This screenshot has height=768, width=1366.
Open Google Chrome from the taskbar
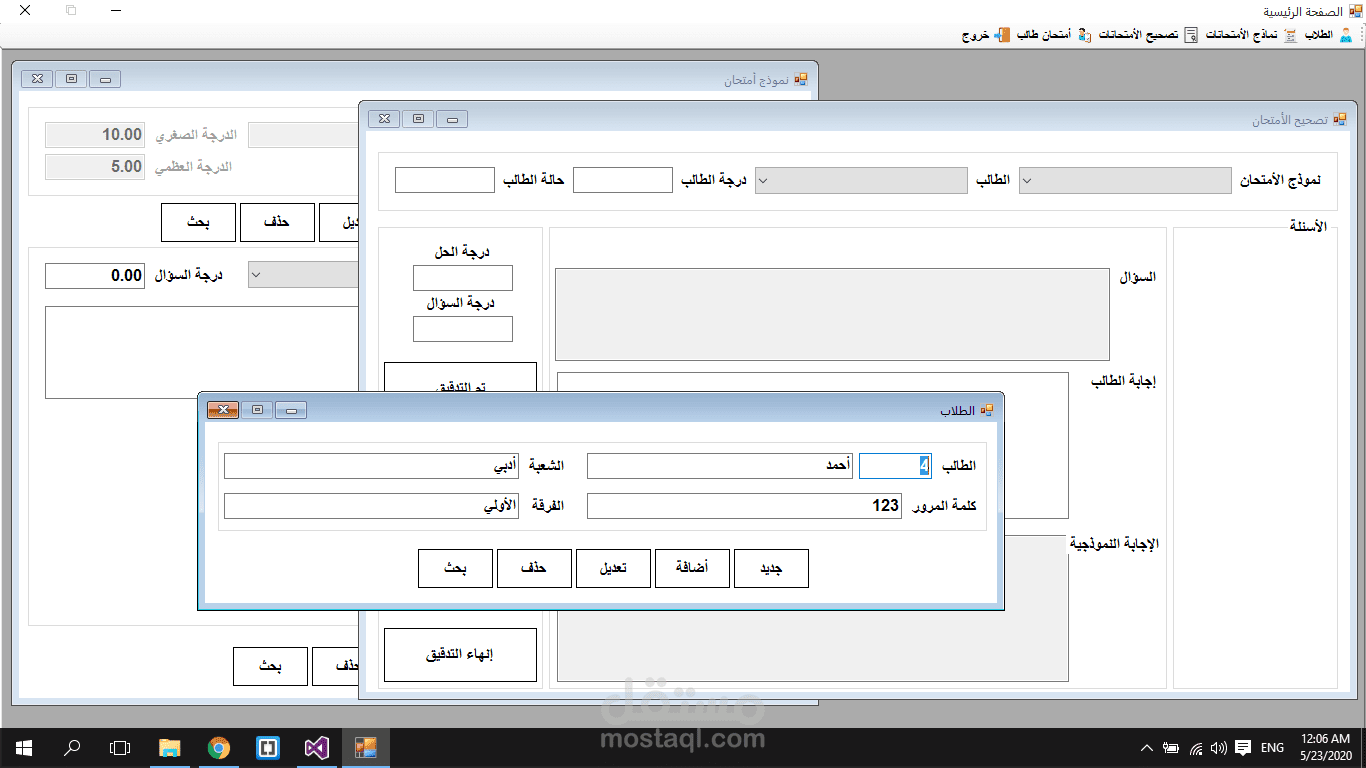pyautogui.click(x=219, y=747)
